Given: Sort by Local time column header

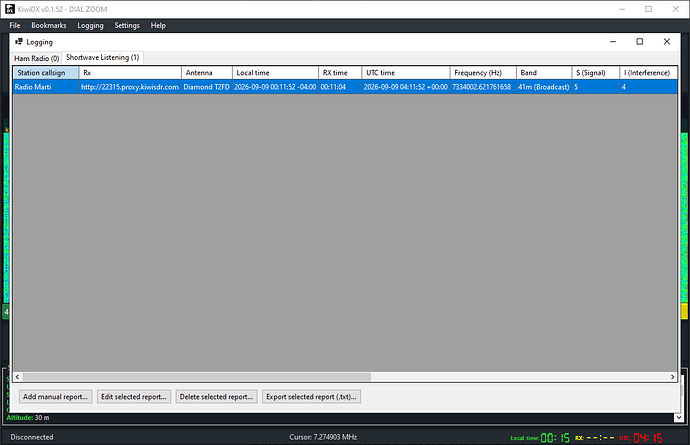Looking at the screenshot, I should 275,73.
